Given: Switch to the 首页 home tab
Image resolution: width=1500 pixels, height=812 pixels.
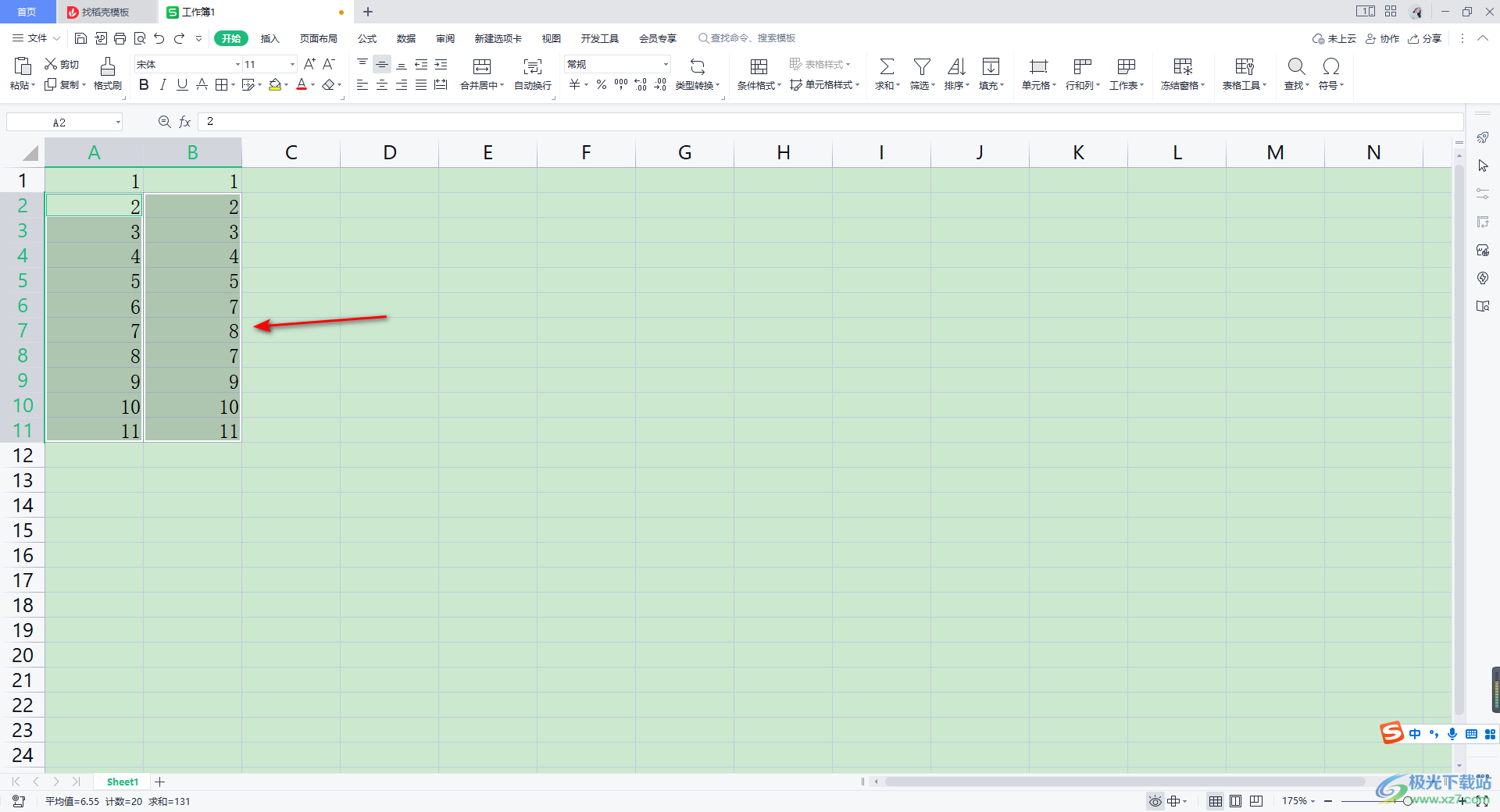Looking at the screenshot, I should (27, 12).
